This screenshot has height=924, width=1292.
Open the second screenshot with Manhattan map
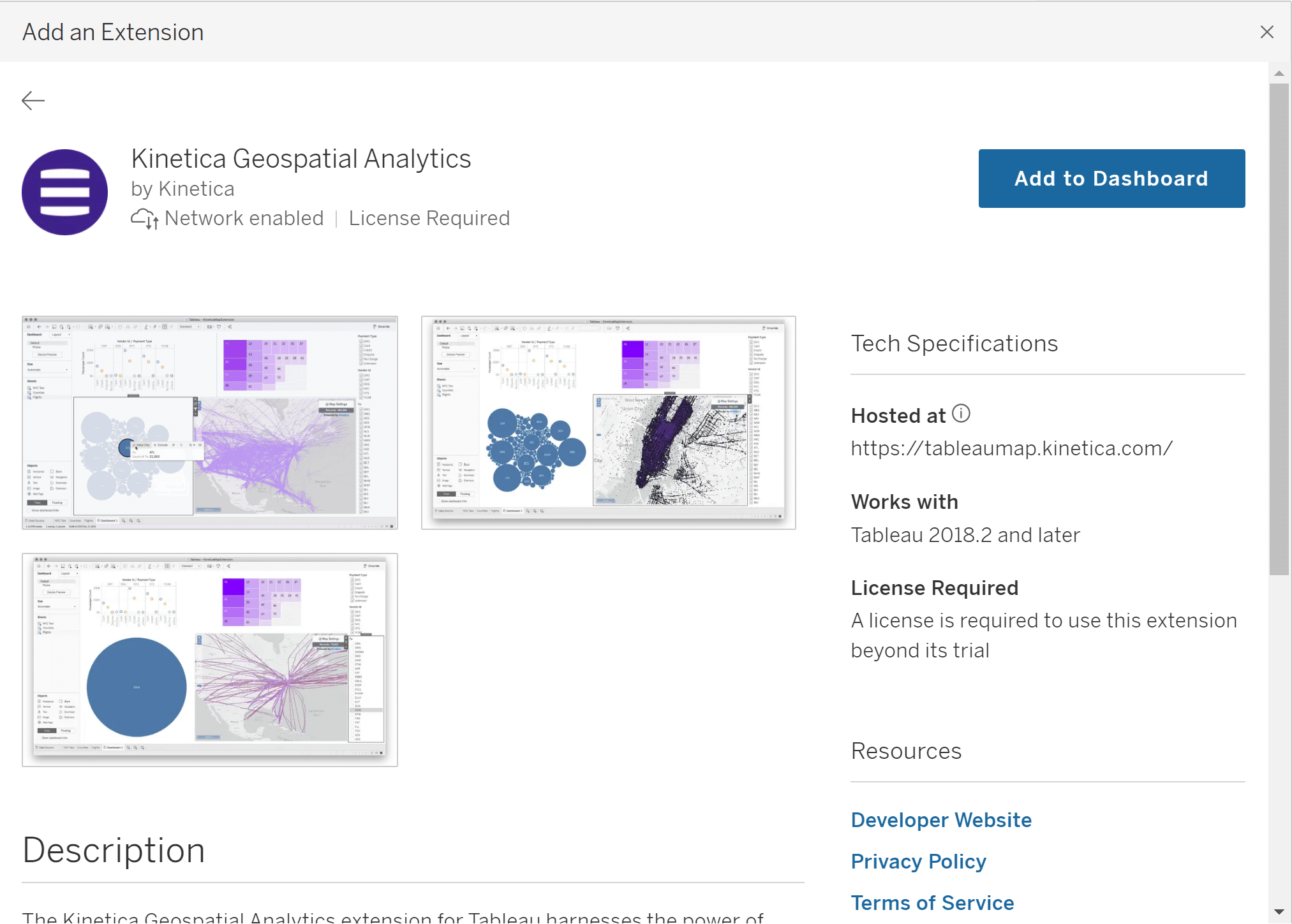pyautogui.click(x=609, y=422)
